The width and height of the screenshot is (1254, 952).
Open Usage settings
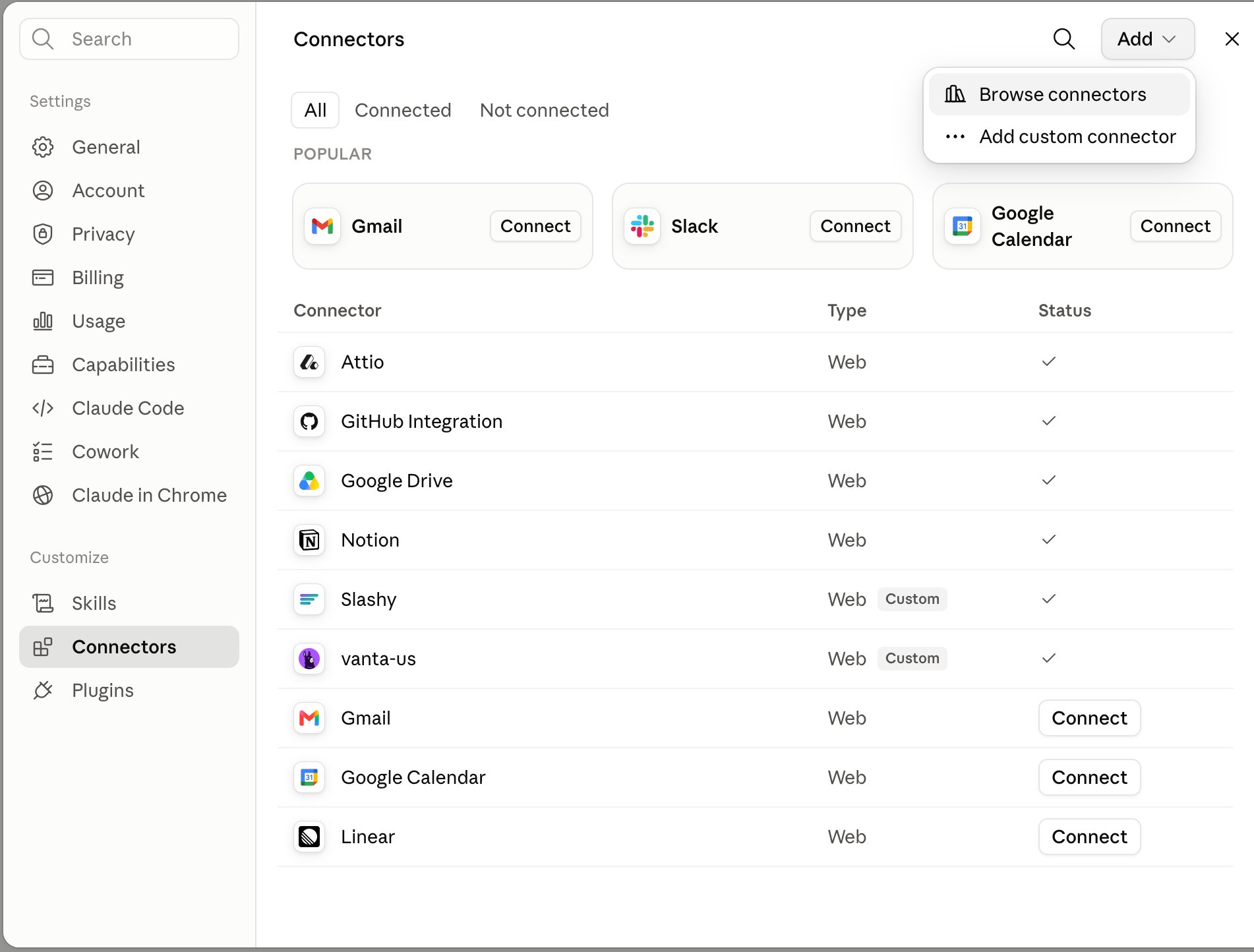(129, 321)
